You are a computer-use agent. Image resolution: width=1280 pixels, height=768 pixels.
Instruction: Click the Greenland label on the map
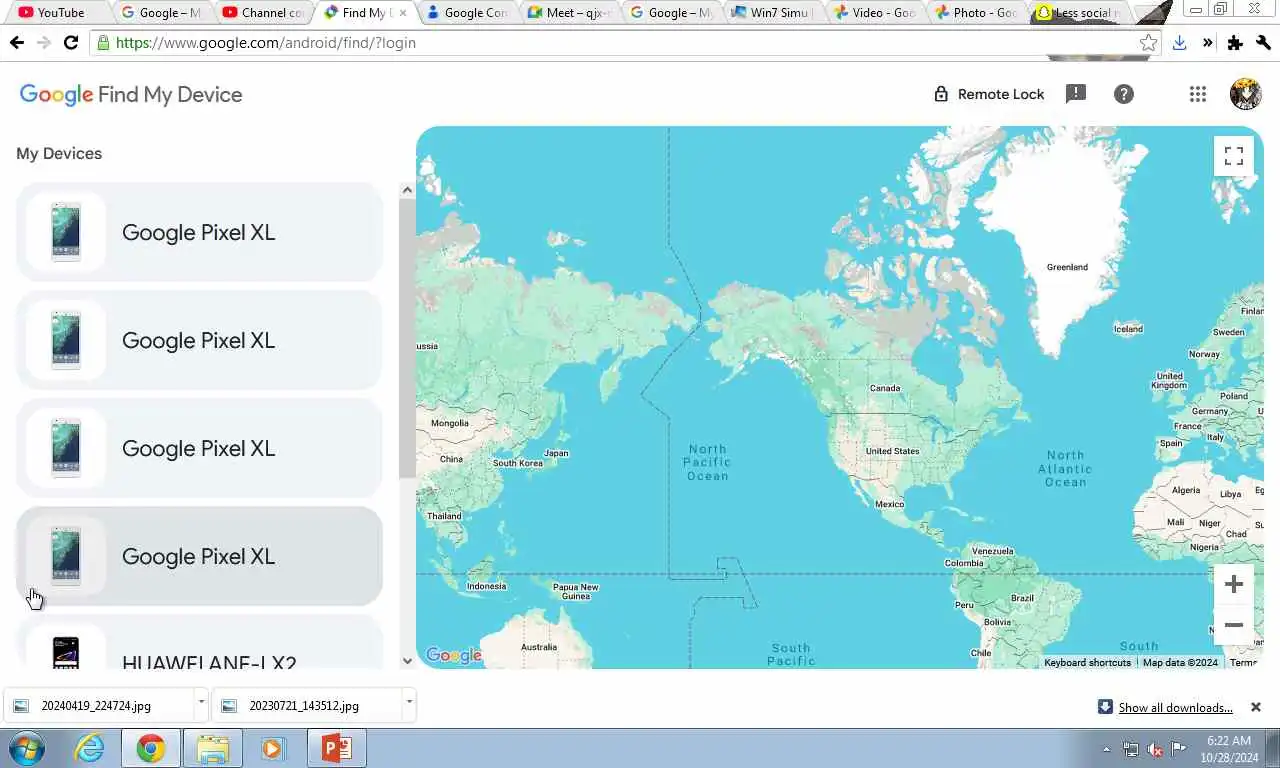pyautogui.click(x=1067, y=267)
